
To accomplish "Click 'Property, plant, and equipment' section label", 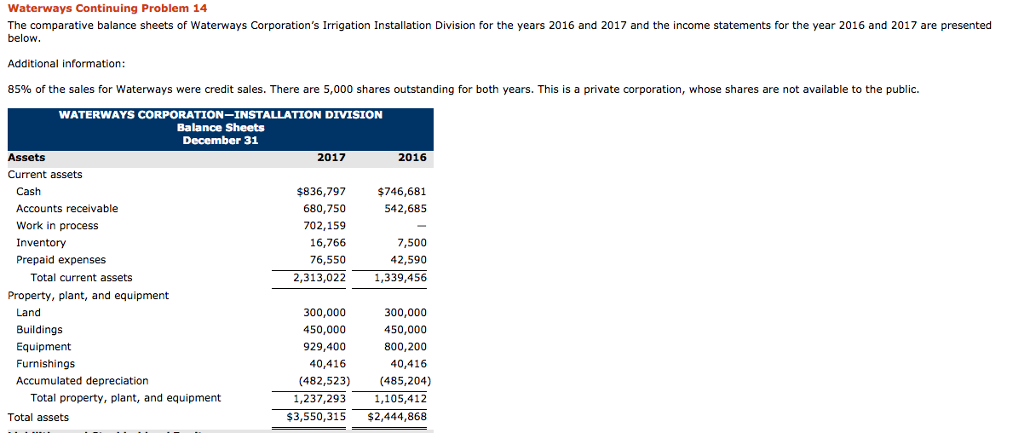I will (88, 295).
